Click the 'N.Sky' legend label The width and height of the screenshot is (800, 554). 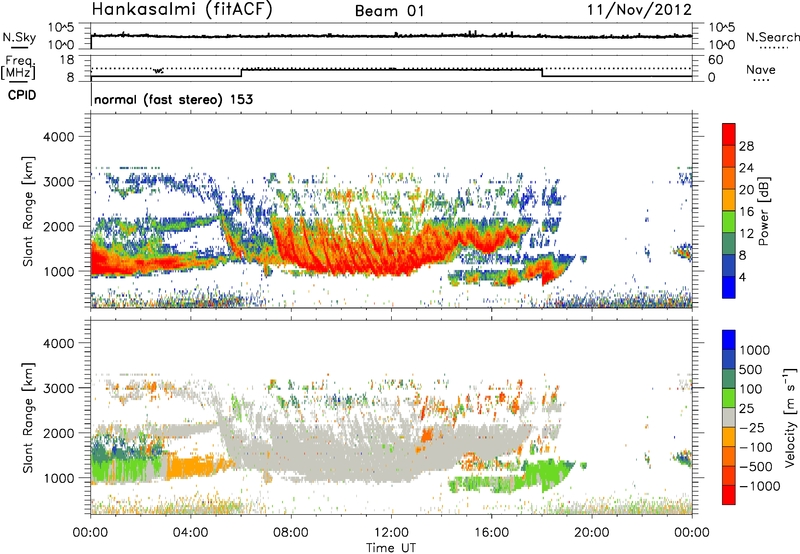tap(19, 37)
